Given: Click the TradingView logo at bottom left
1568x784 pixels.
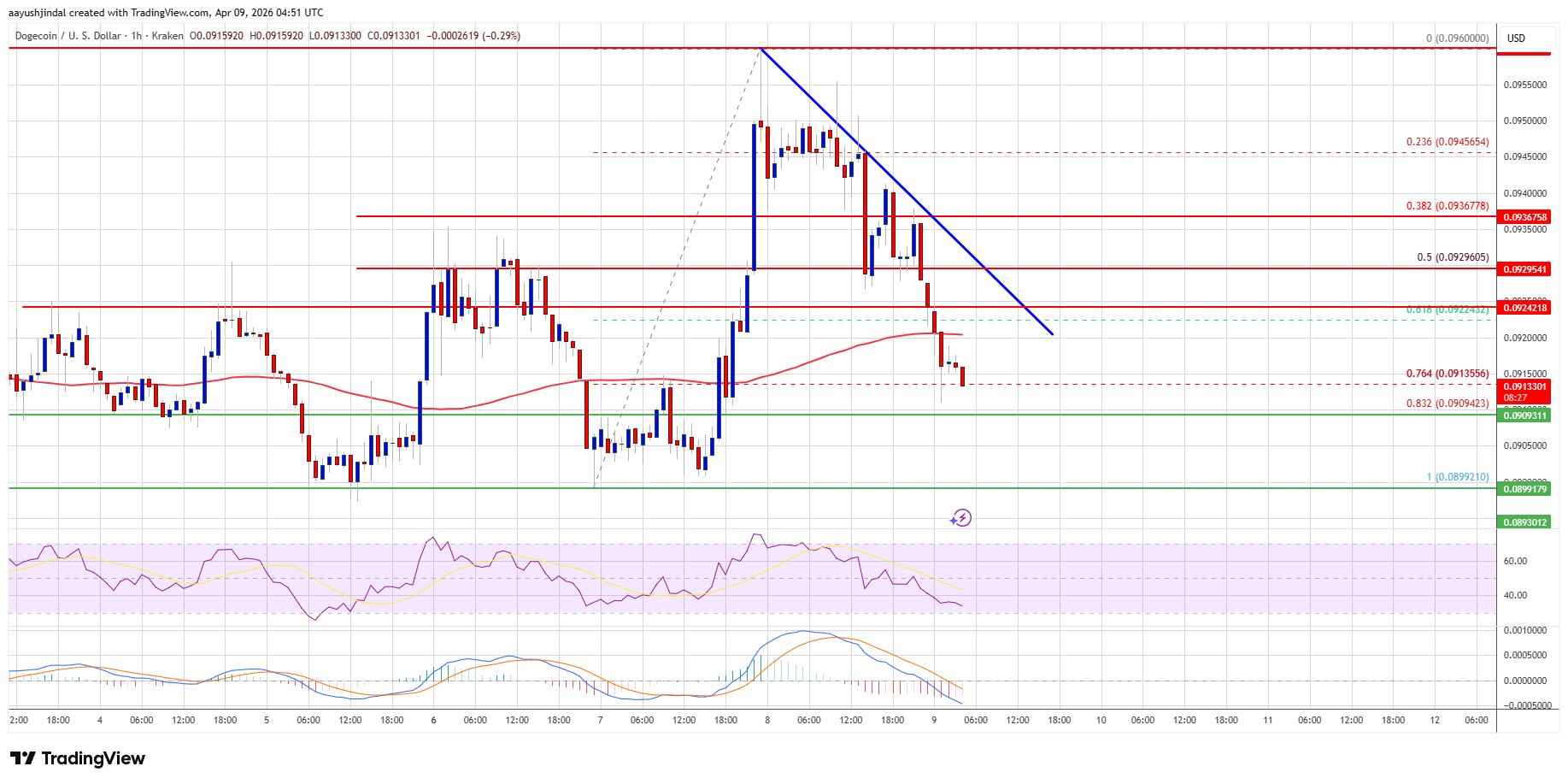Looking at the screenshot, I should [77, 758].
